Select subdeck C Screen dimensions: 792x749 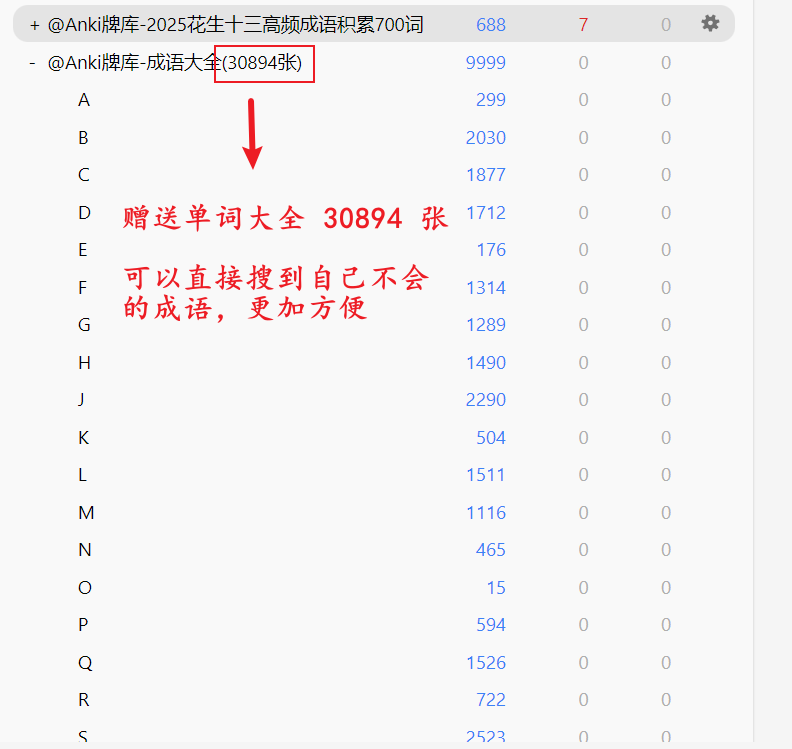pyautogui.click(x=84, y=175)
